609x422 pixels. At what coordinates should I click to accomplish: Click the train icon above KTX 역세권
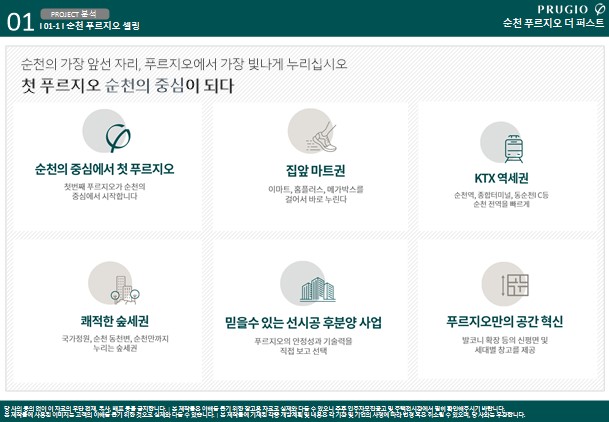point(513,149)
